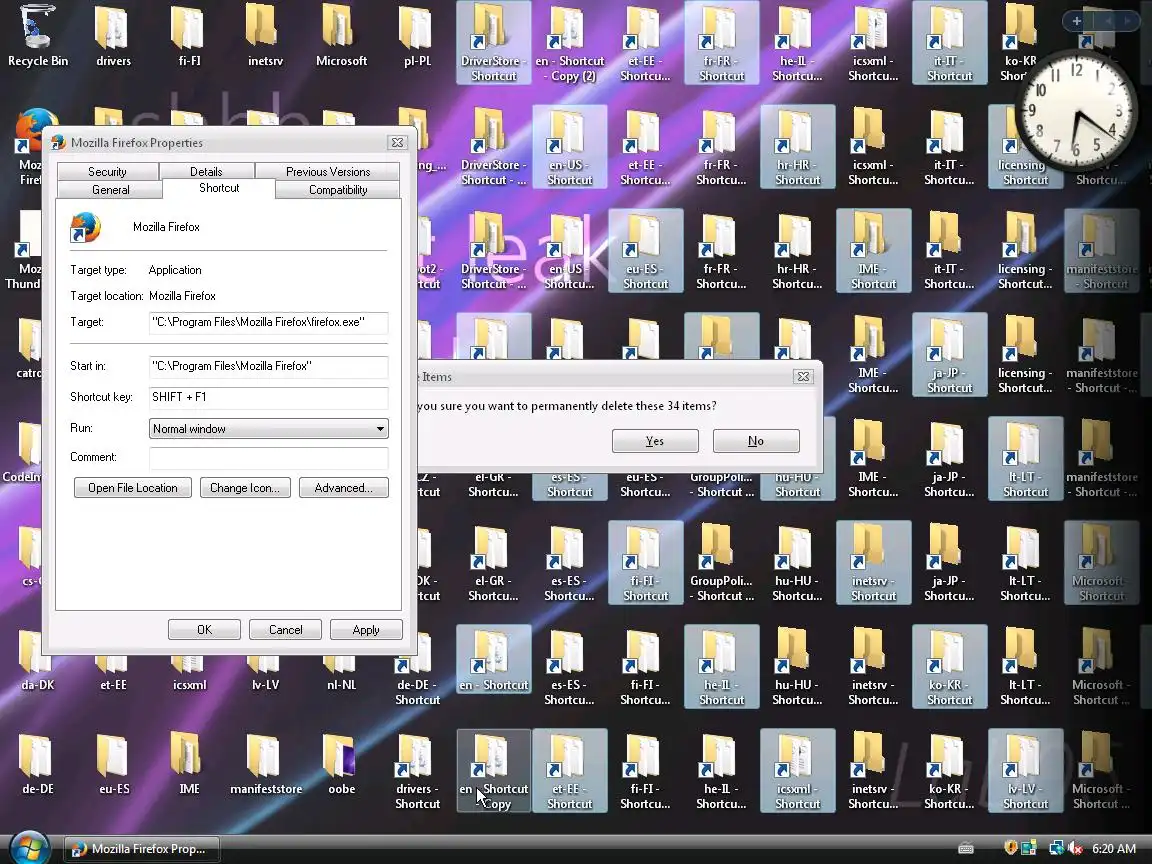1152x864 pixels.
Task: Select the ja-JP - Shortcut highlighted icon
Action: 949,355
